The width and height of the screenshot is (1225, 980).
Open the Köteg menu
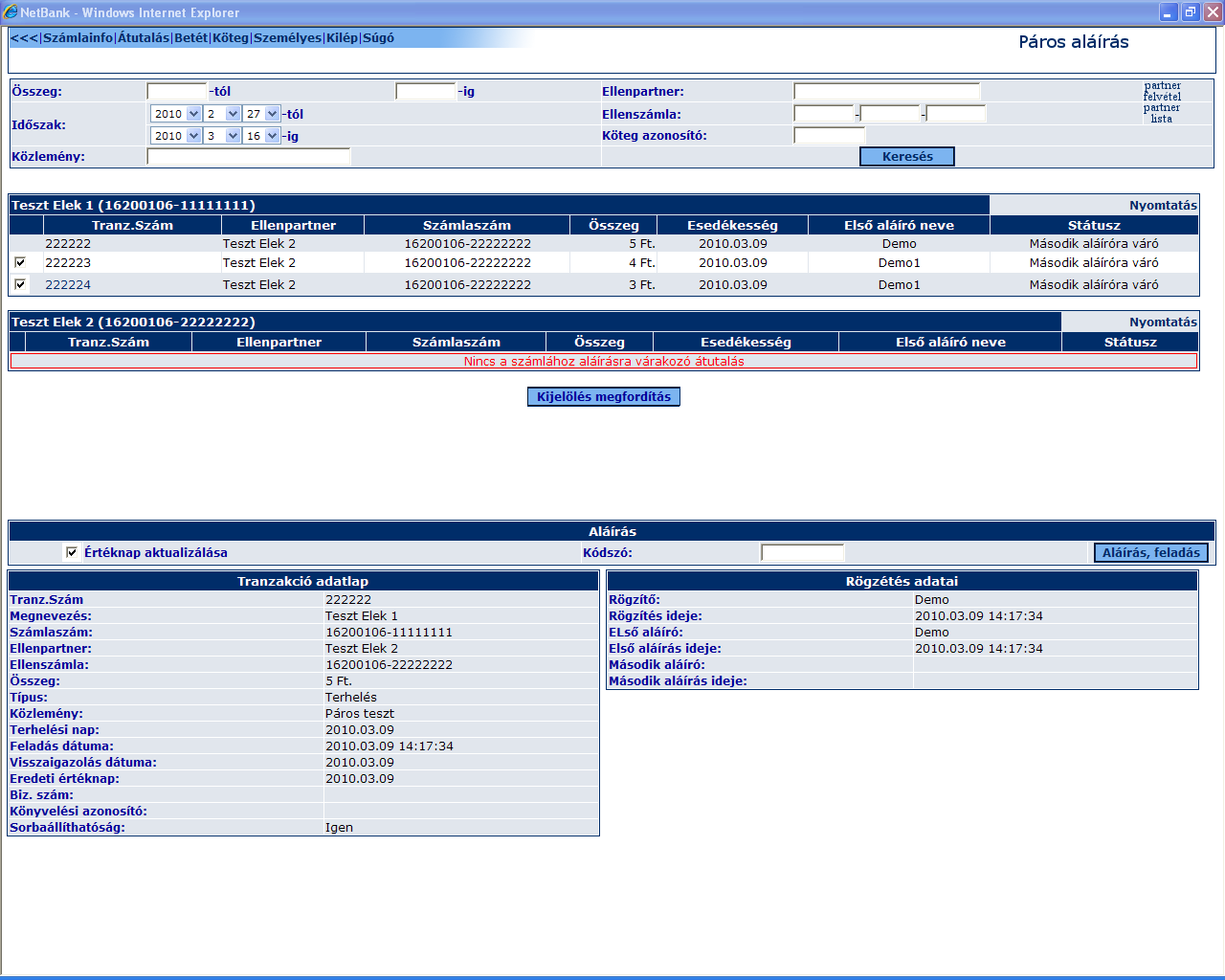(231, 38)
